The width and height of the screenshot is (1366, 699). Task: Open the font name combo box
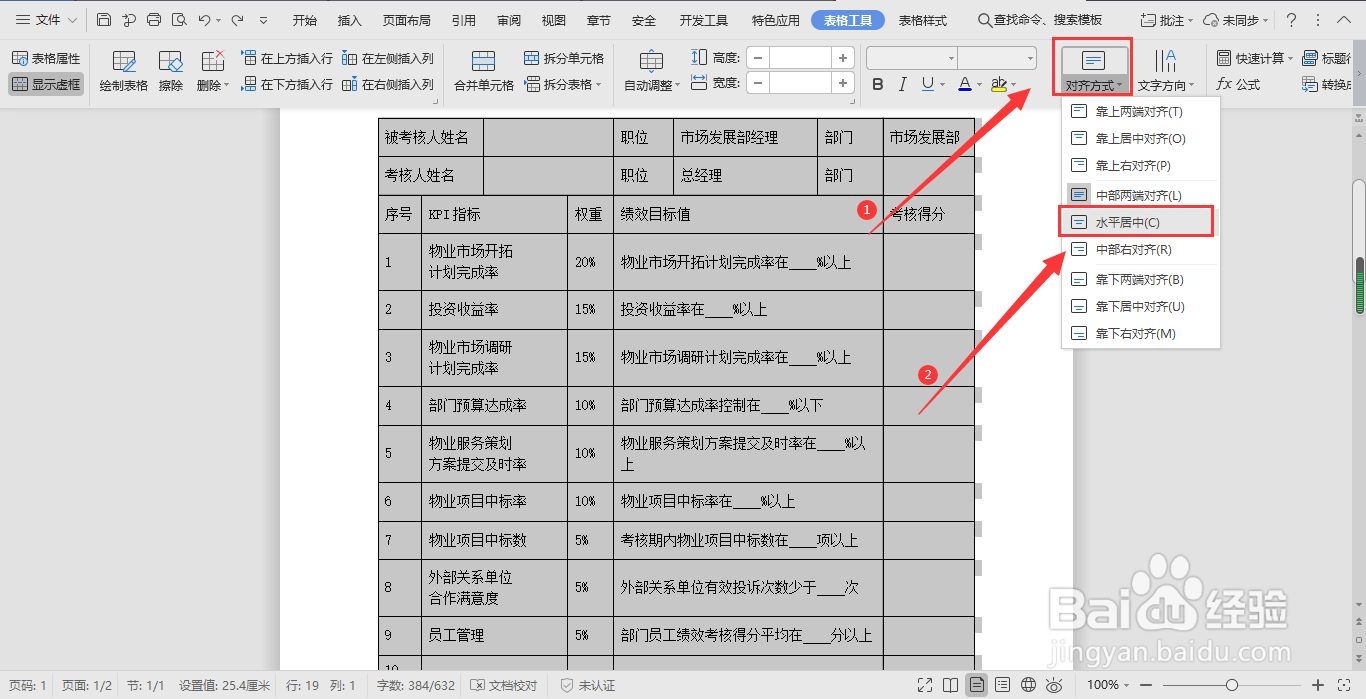(x=911, y=58)
